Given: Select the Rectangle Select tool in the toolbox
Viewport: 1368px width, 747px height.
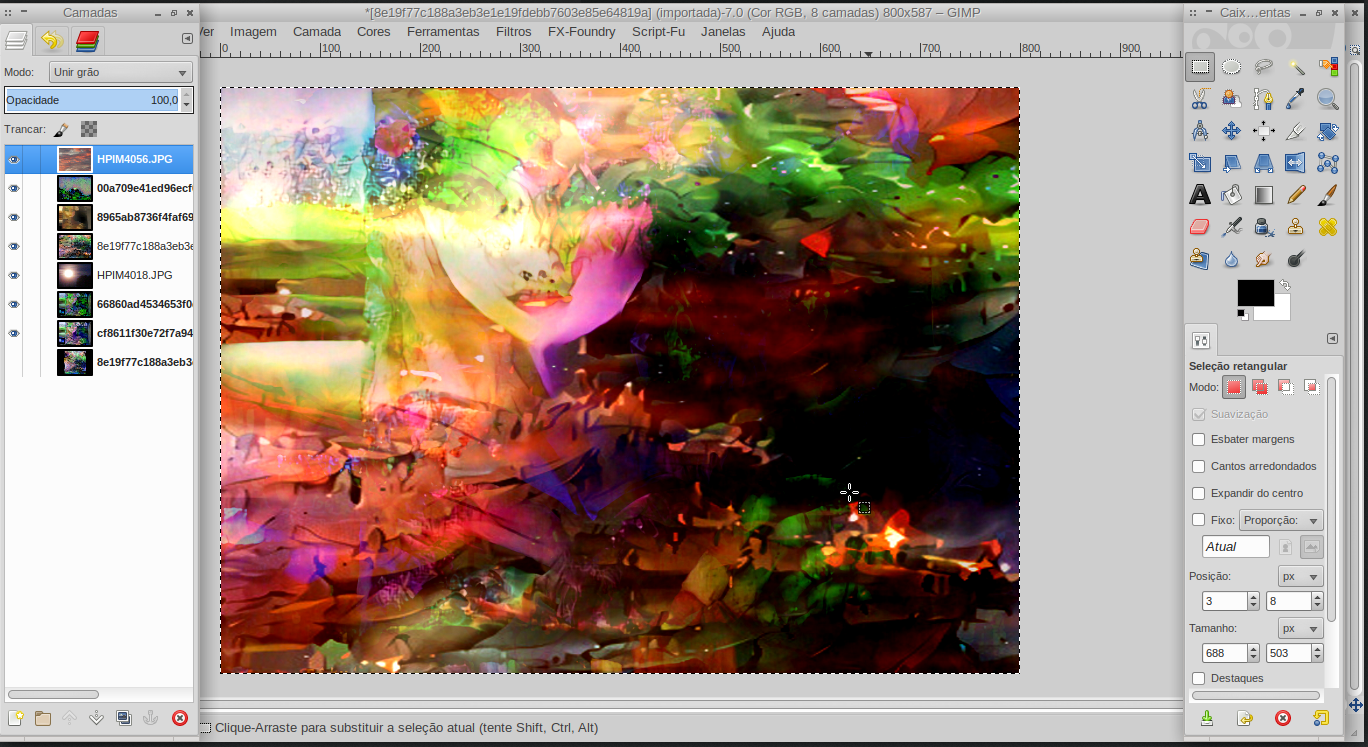Looking at the screenshot, I should 1200,67.
